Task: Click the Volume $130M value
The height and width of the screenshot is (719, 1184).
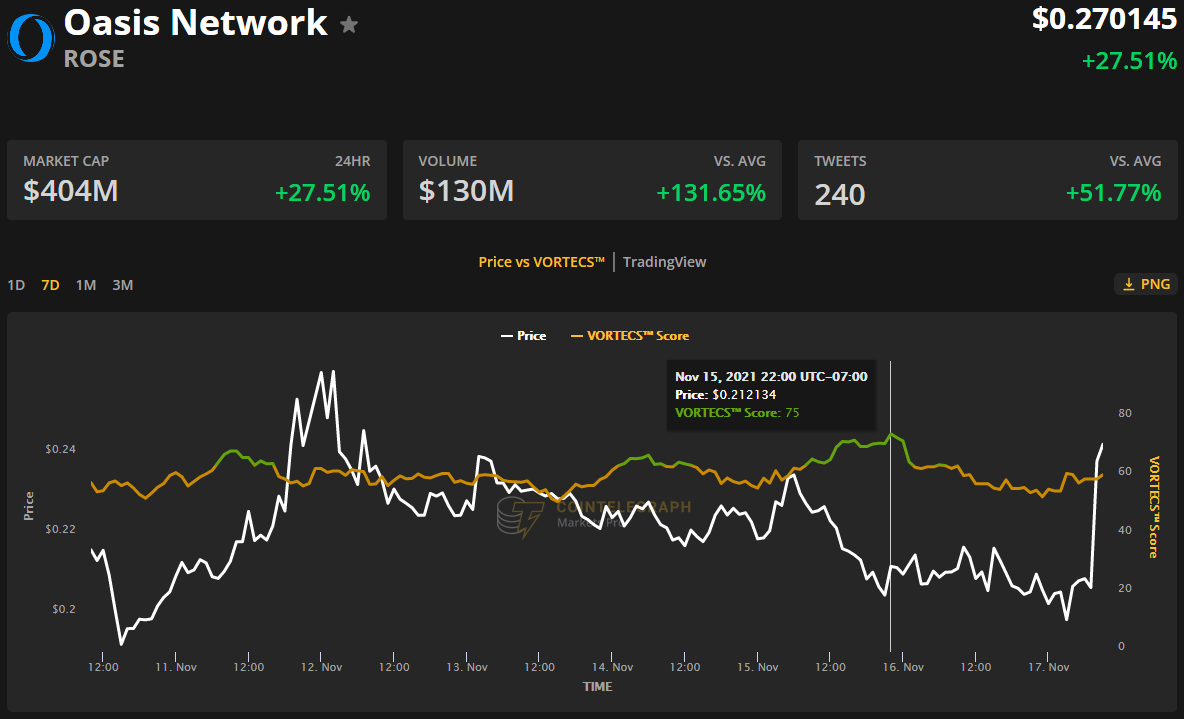Action: point(467,191)
